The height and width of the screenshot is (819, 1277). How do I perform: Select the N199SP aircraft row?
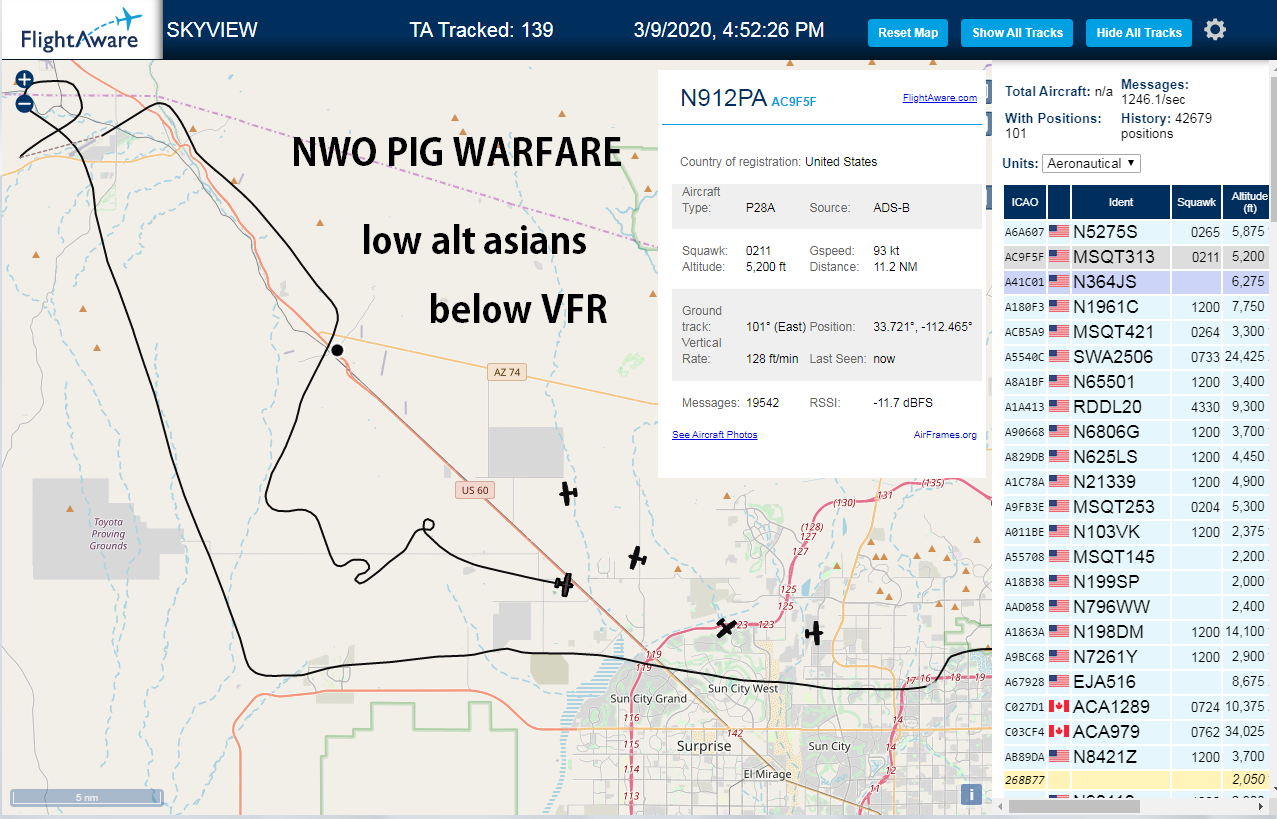[x=1137, y=581]
